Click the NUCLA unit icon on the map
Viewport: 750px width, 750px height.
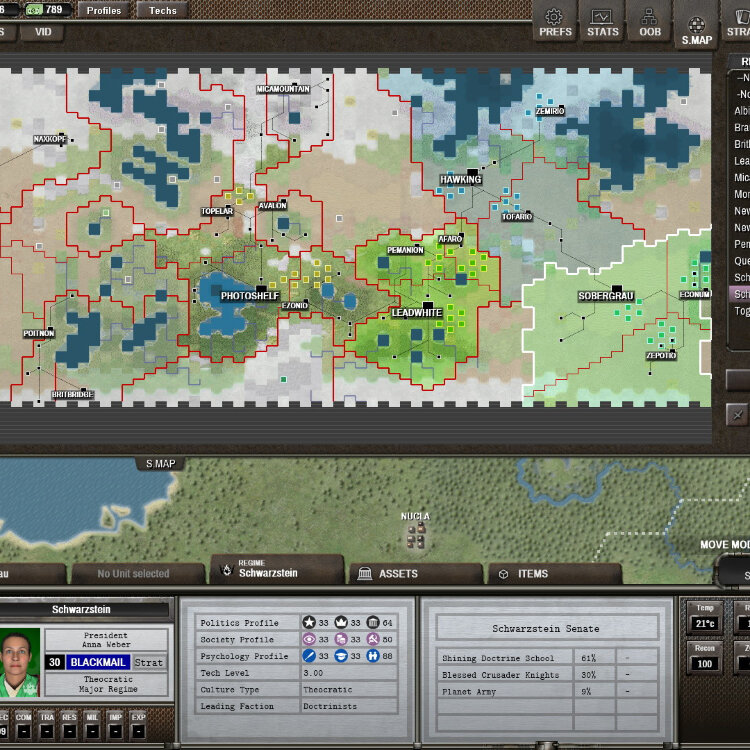tap(415, 537)
